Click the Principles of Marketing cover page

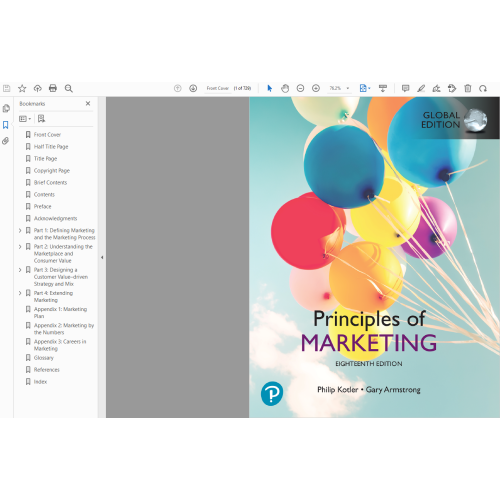[x=374, y=257]
